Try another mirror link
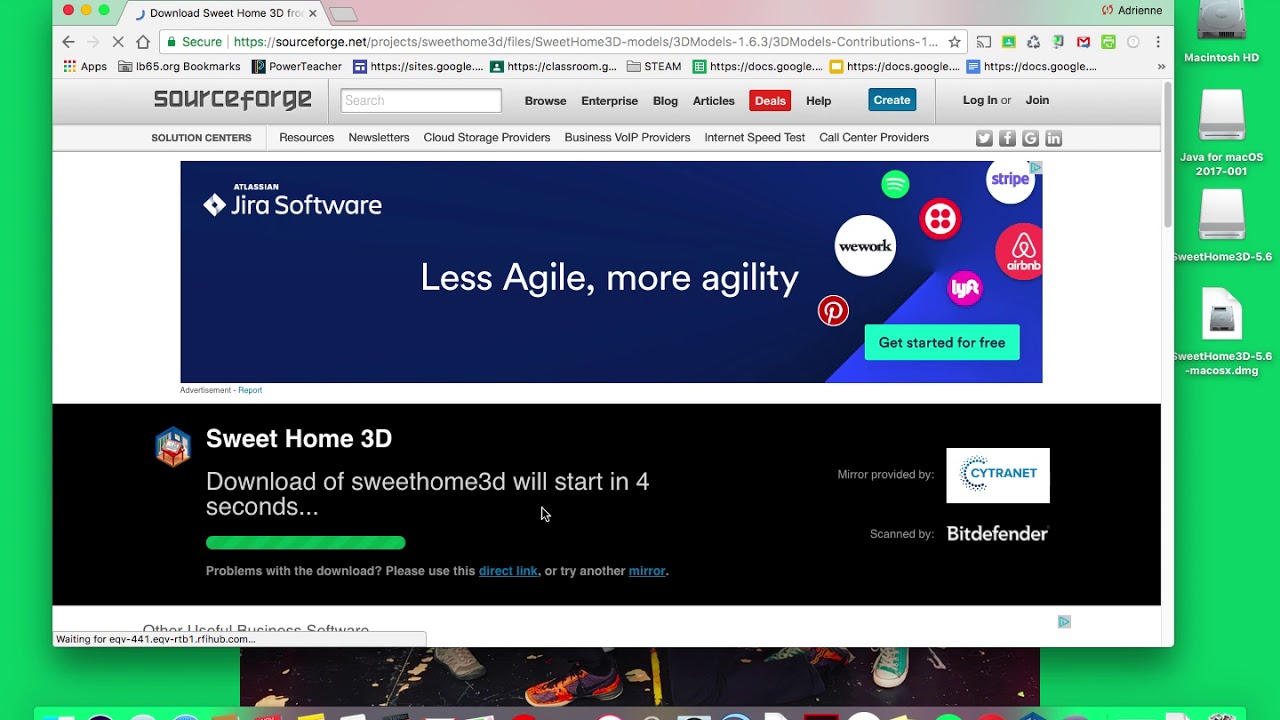 click(647, 571)
